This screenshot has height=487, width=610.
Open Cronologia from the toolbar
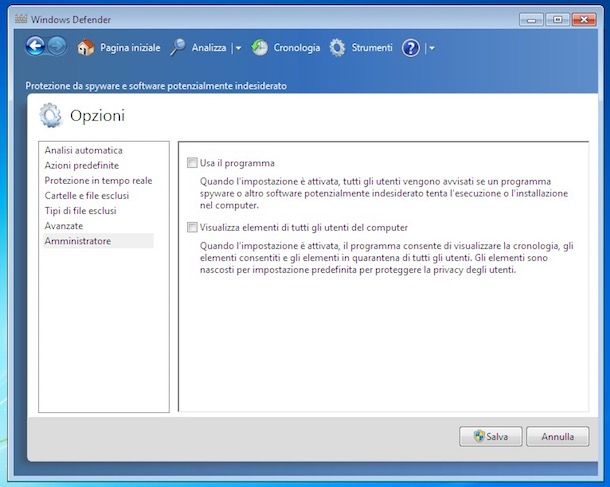[x=296, y=48]
